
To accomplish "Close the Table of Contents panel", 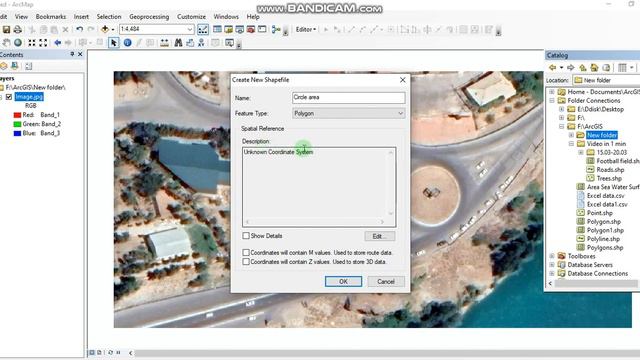I will point(80,54).
